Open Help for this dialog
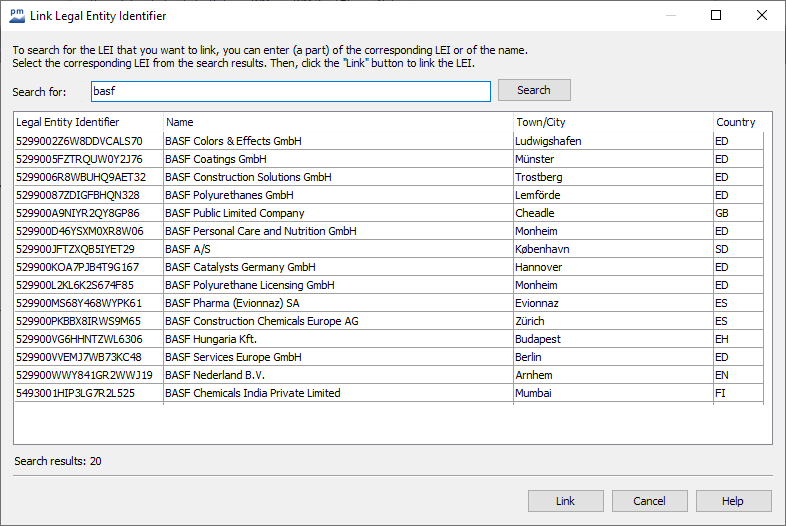Viewport: 786px width, 526px height. pyautogui.click(x=733, y=501)
